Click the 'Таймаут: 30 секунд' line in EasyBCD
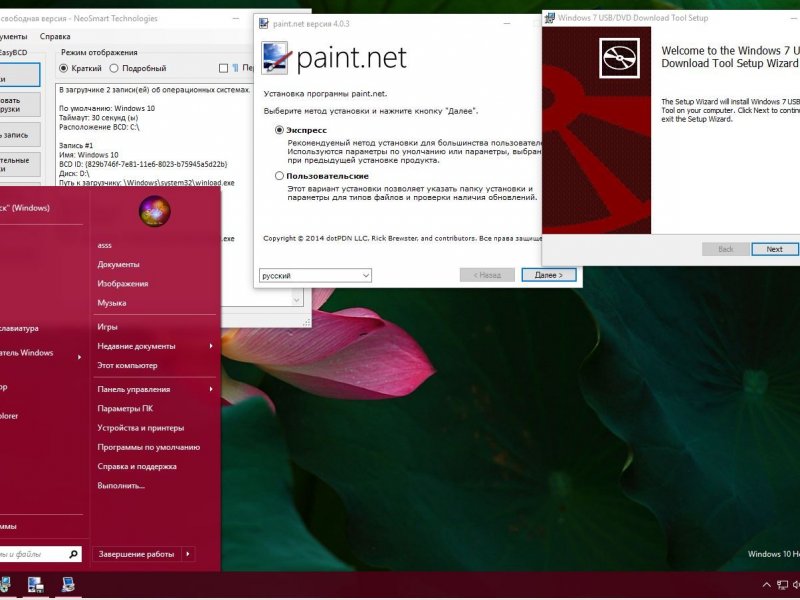The image size is (800, 600). (x=98, y=117)
